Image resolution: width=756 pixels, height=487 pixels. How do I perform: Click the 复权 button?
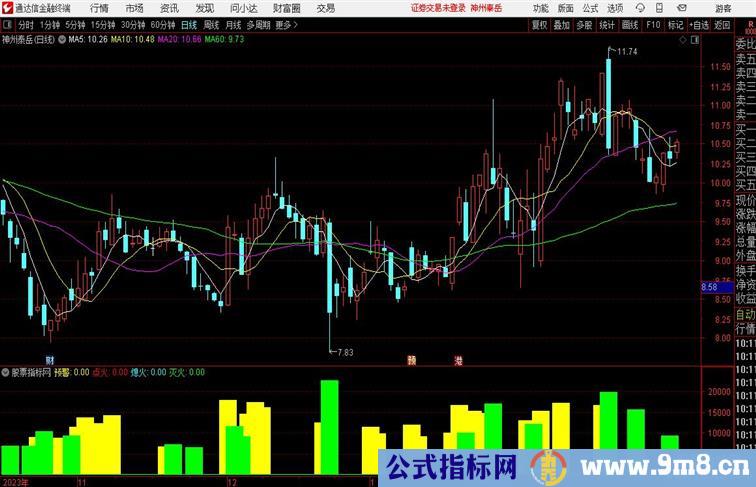540,25
